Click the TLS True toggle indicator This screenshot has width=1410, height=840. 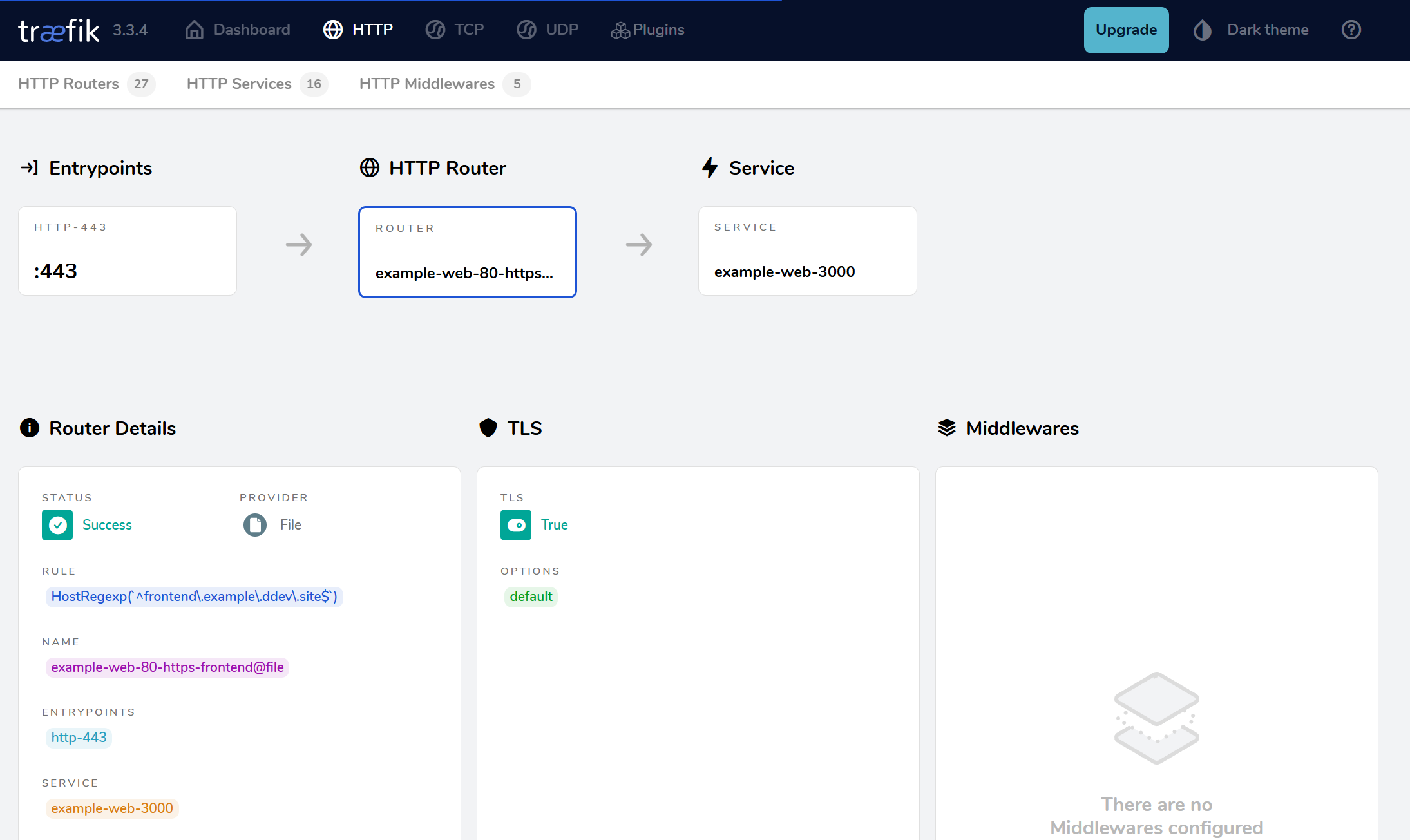click(515, 525)
